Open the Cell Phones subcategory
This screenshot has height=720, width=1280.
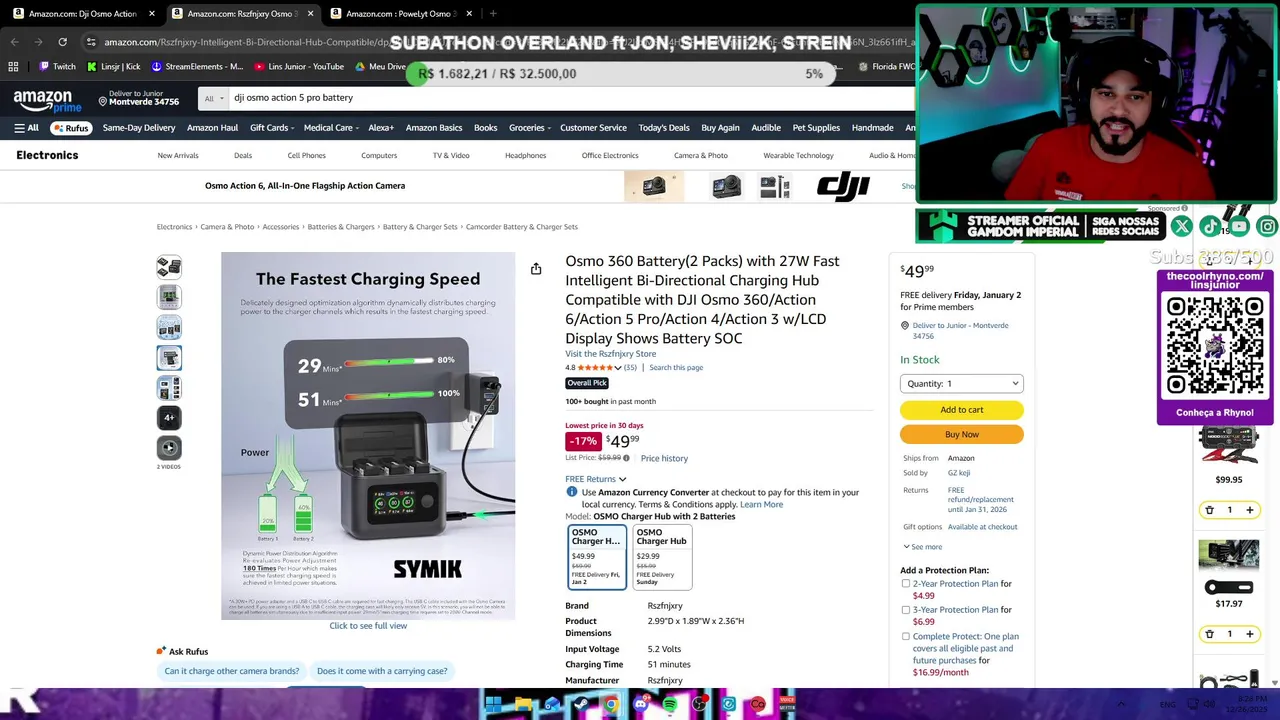coord(306,155)
